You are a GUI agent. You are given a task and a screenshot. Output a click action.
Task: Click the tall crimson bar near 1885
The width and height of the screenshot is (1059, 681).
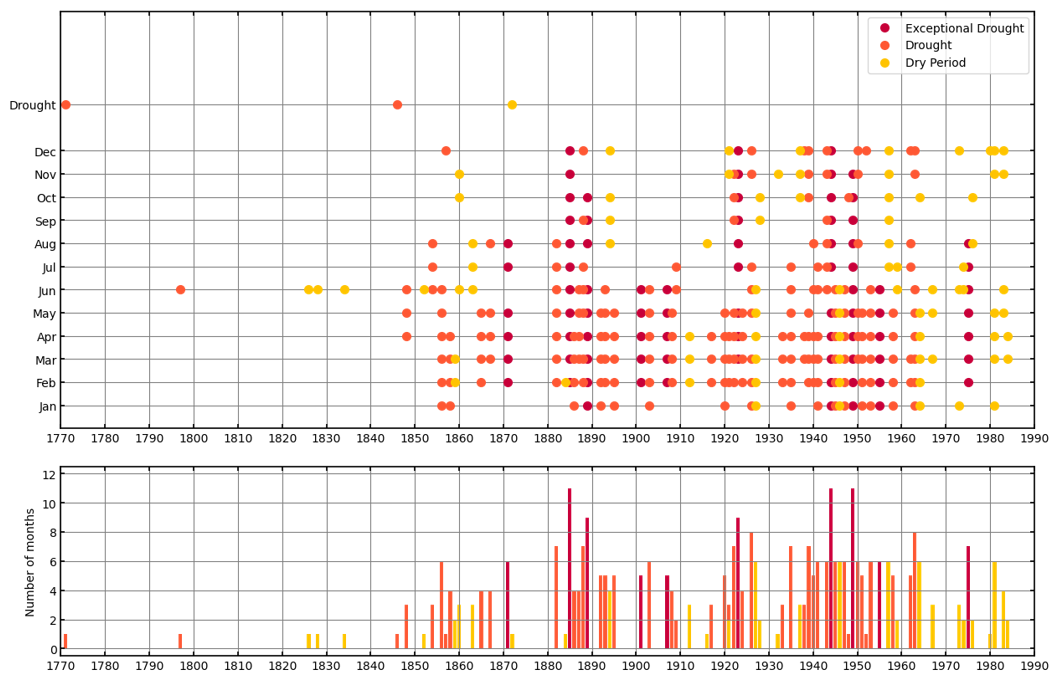tap(570, 568)
